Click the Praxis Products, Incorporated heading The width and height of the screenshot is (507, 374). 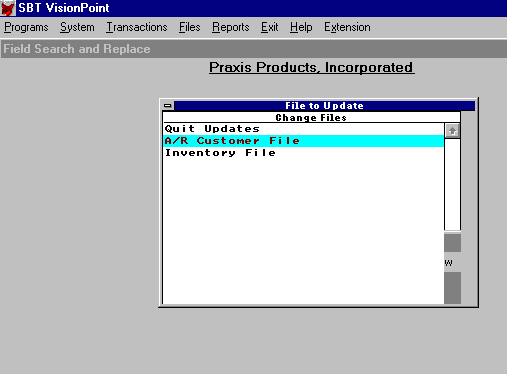[x=312, y=68]
